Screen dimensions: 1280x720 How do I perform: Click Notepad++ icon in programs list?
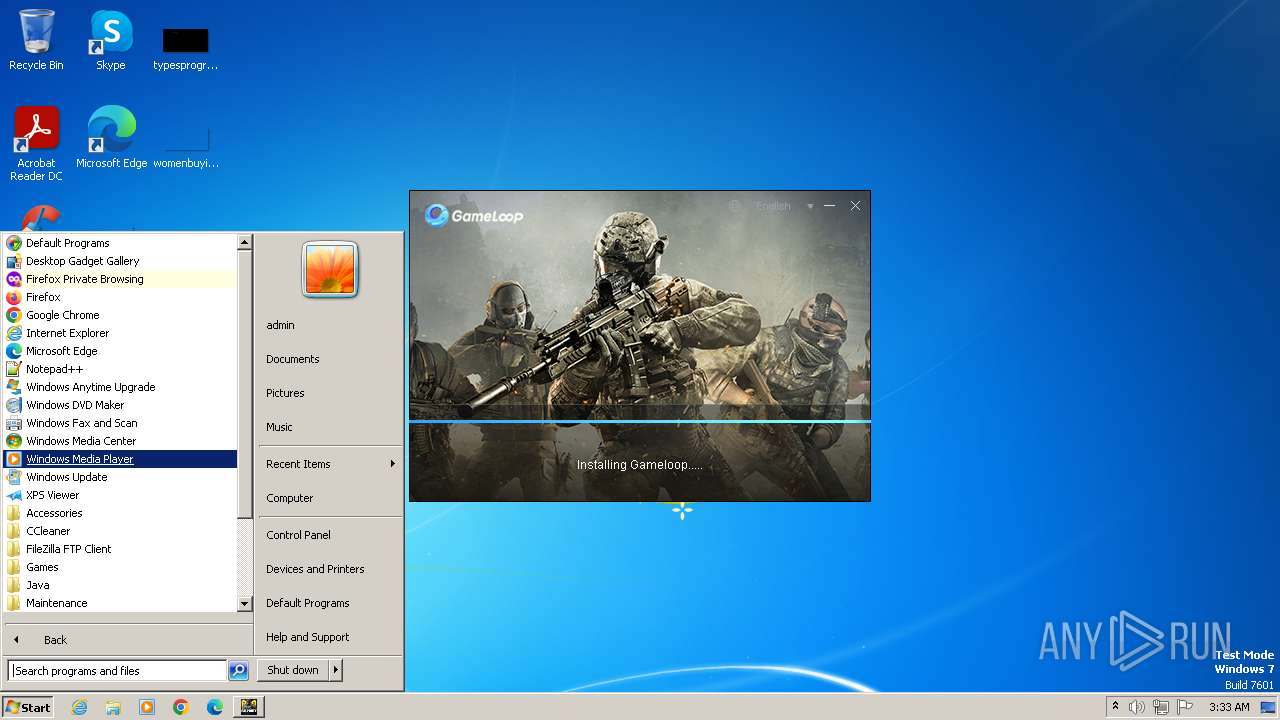point(14,369)
